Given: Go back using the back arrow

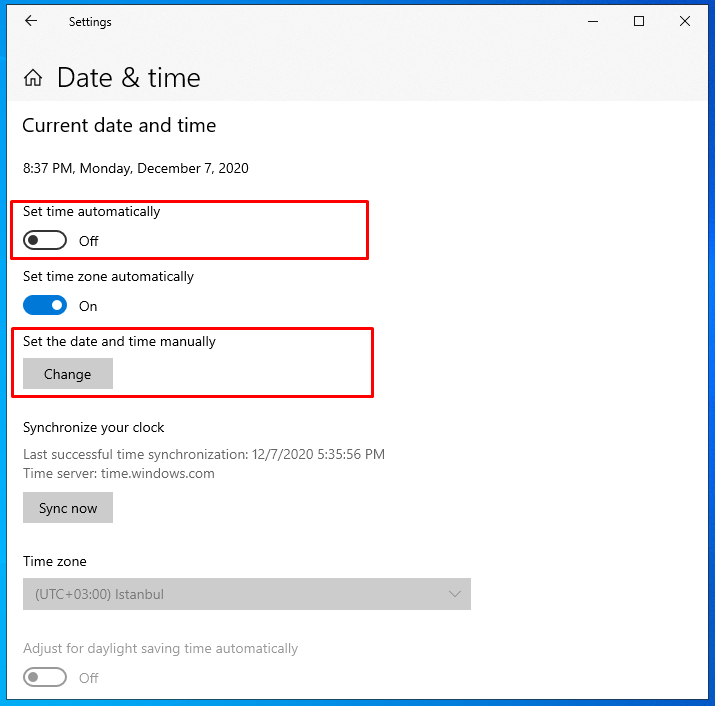Looking at the screenshot, I should 31,21.
